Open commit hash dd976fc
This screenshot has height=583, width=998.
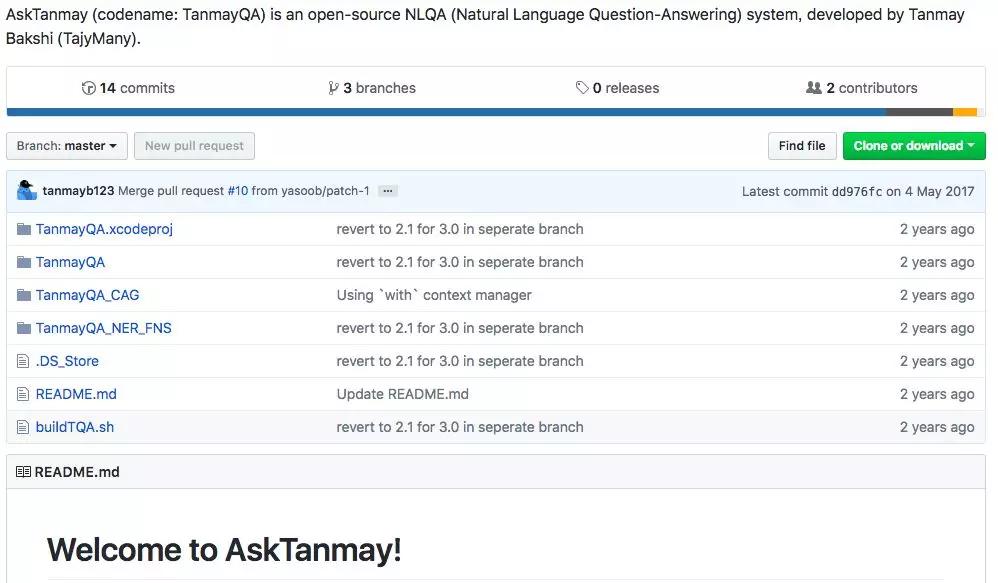[x=857, y=191]
